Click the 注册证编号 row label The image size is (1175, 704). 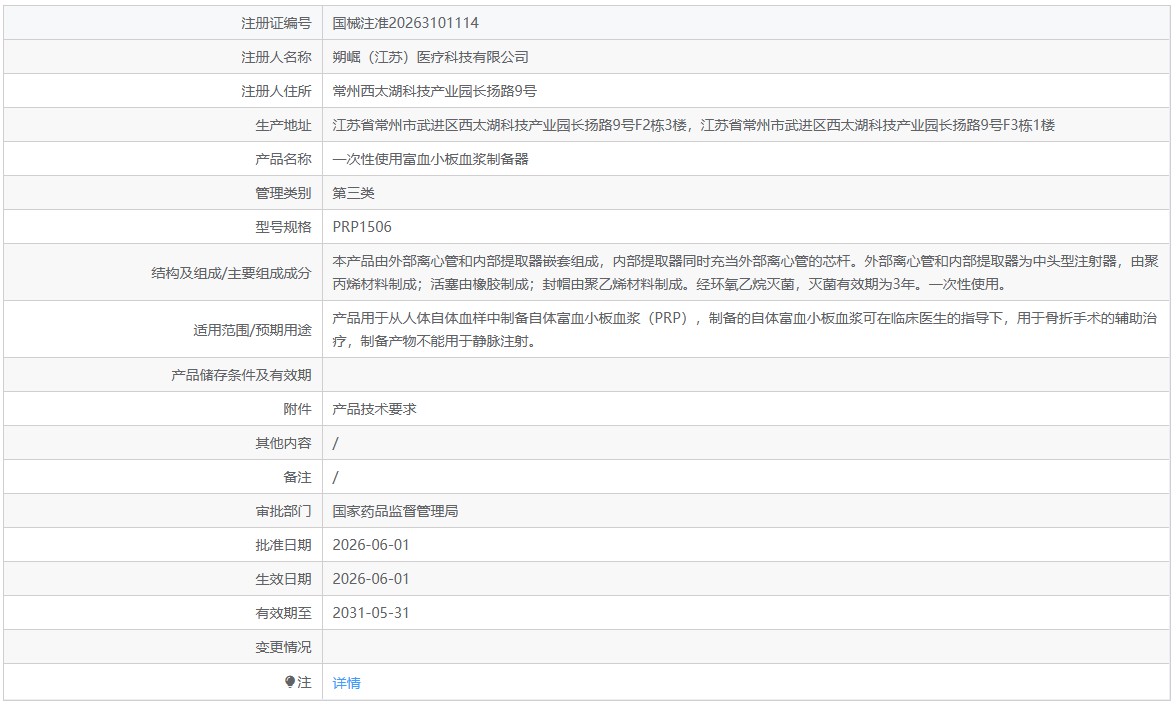pyautogui.click(x=276, y=23)
